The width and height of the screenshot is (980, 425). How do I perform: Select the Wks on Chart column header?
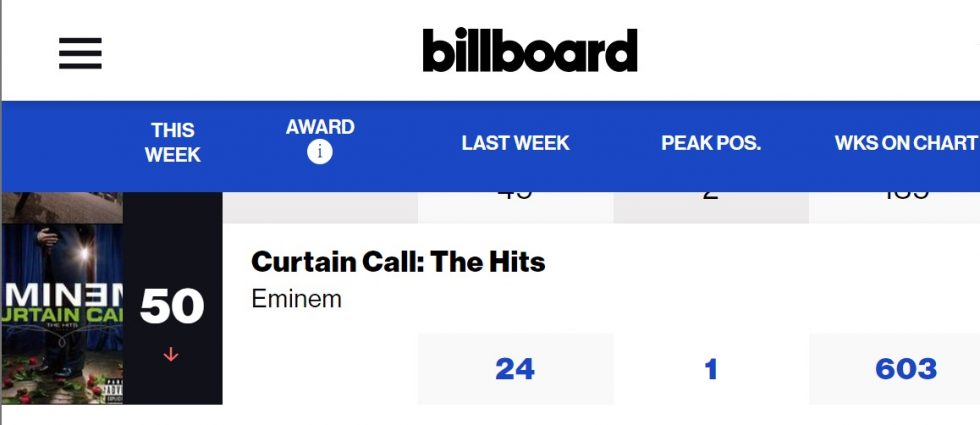906,143
